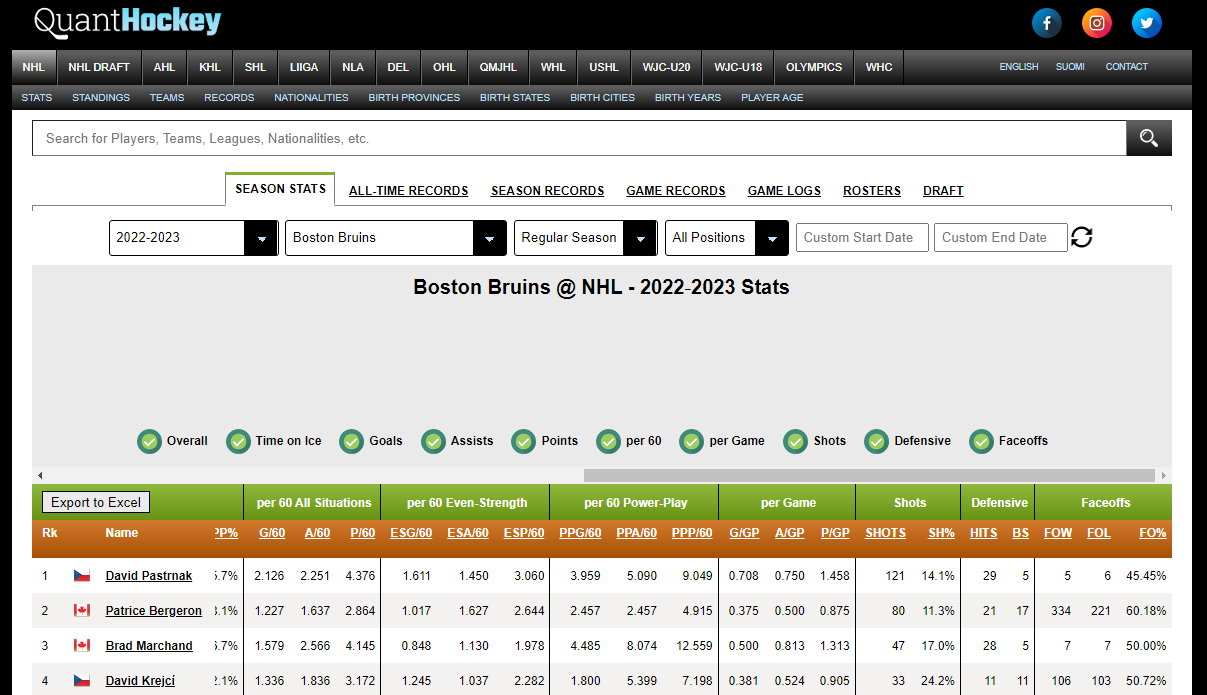Click the Custom Start Date field
This screenshot has width=1207, height=695.
pos(862,238)
